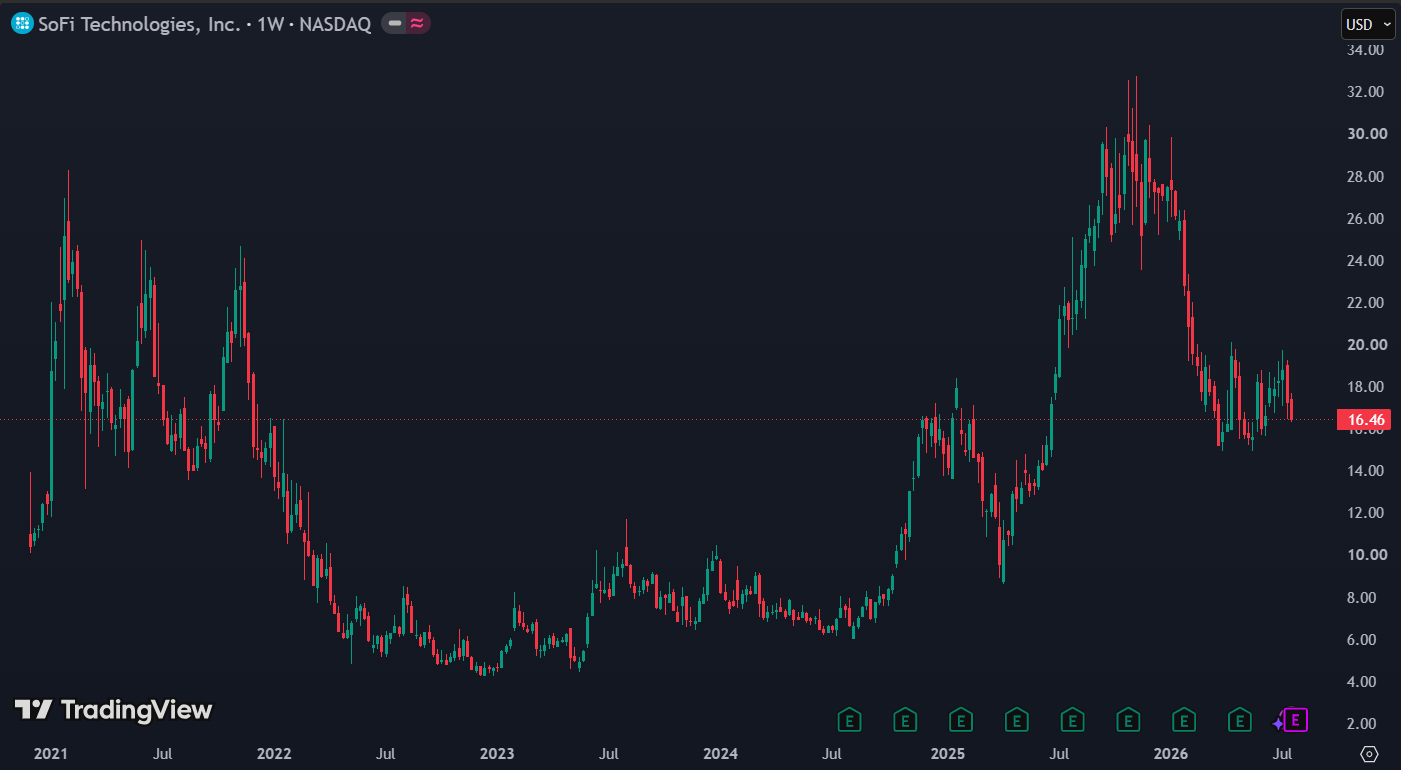Image resolution: width=1401 pixels, height=770 pixels.
Task: Click the leftmost green earnings E marker
Action: (849, 719)
